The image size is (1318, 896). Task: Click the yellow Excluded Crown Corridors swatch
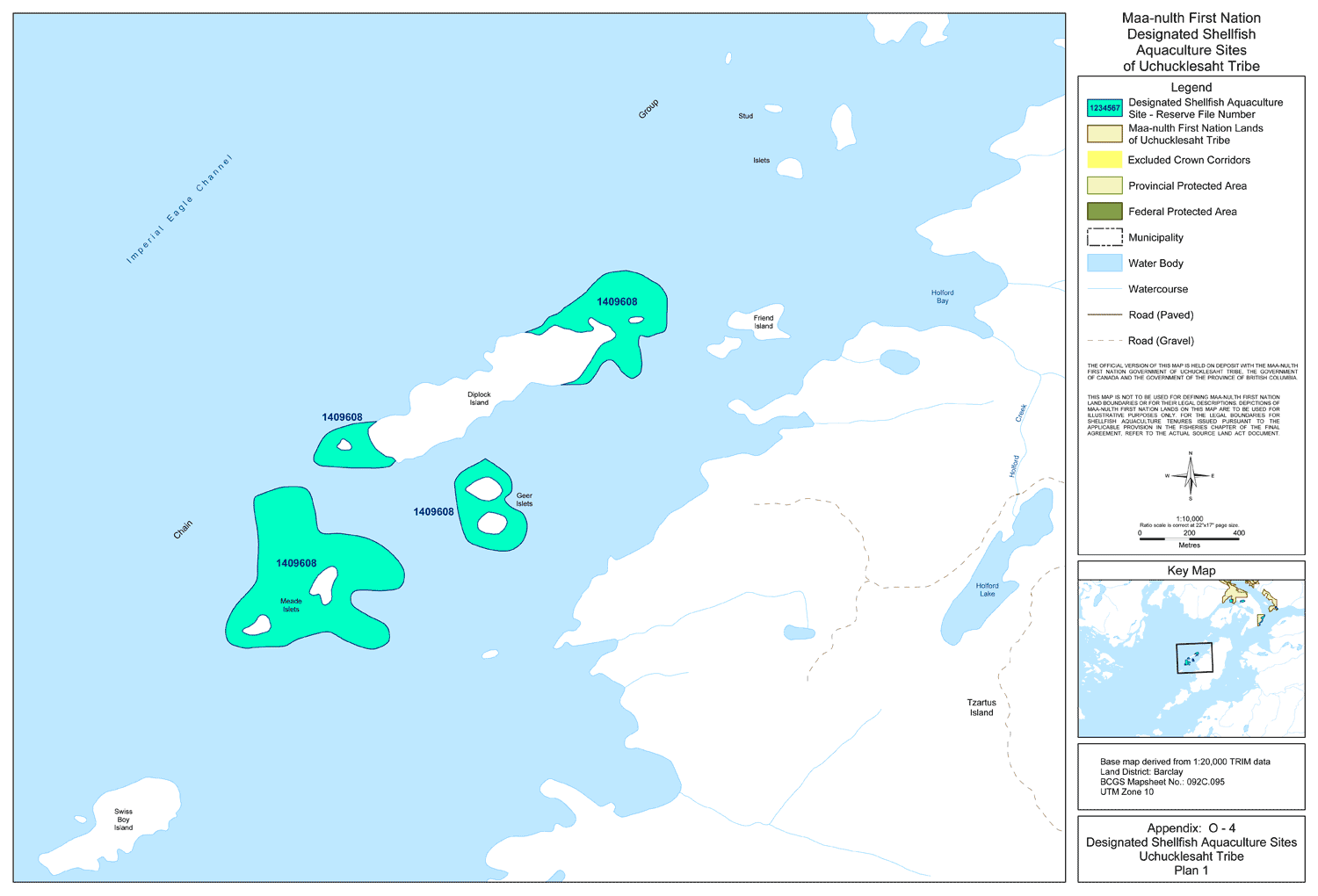pyautogui.click(x=1104, y=160)
